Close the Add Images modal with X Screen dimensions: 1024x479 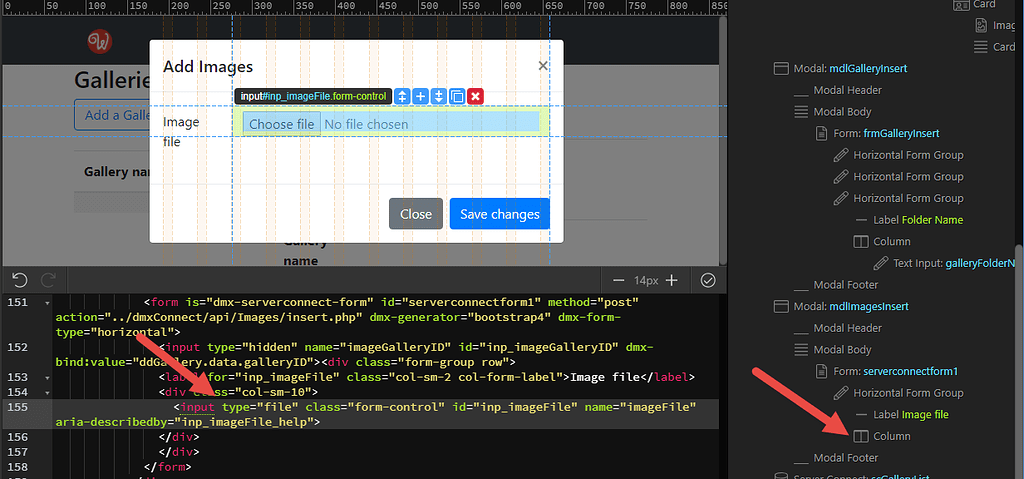[543, 66]
